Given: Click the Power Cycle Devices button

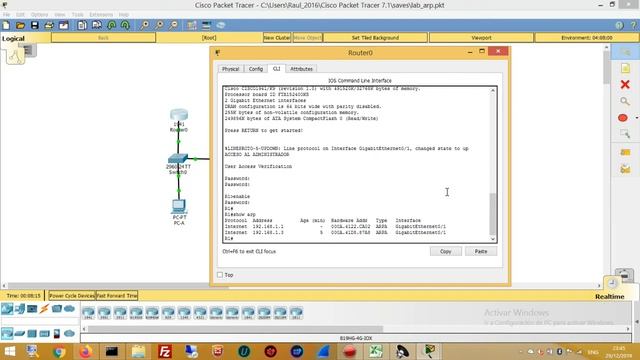Looking at the screenshot, I should 72,296.
